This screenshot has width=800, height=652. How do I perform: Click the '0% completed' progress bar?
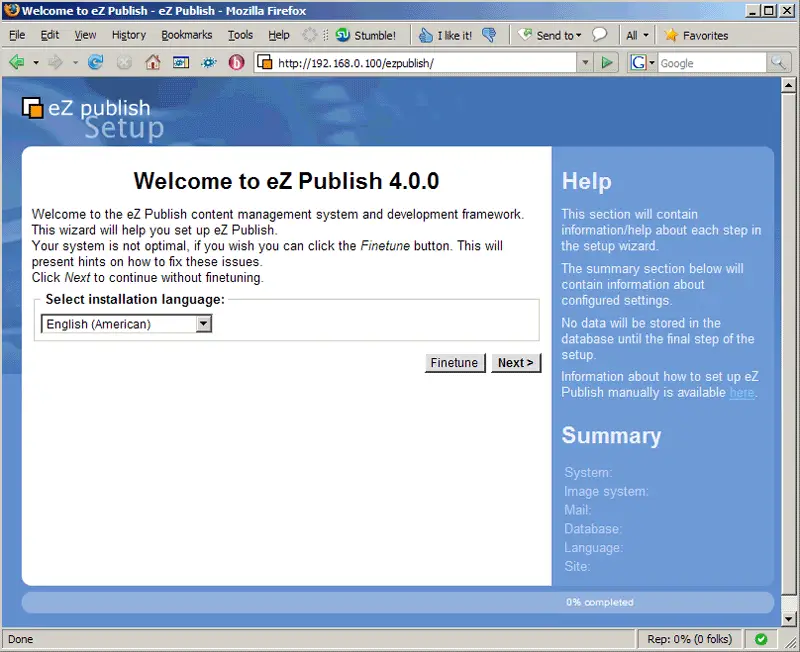point(397,603)
